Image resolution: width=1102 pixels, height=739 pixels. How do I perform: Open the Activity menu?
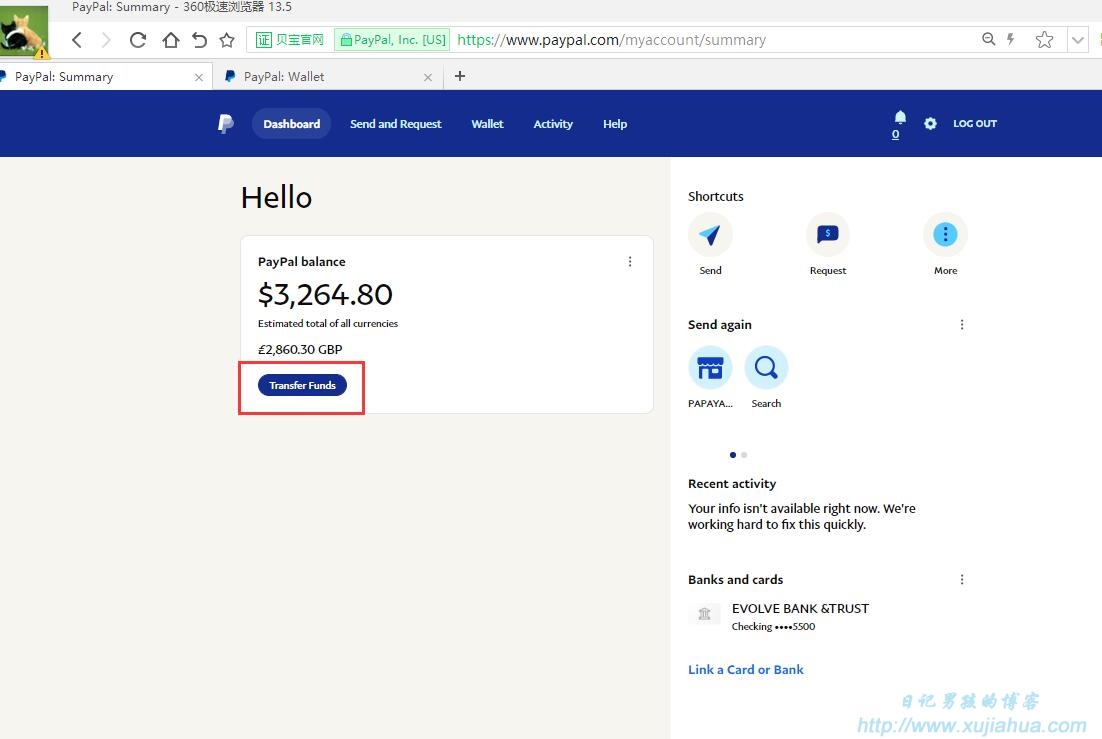coord(553,124)
